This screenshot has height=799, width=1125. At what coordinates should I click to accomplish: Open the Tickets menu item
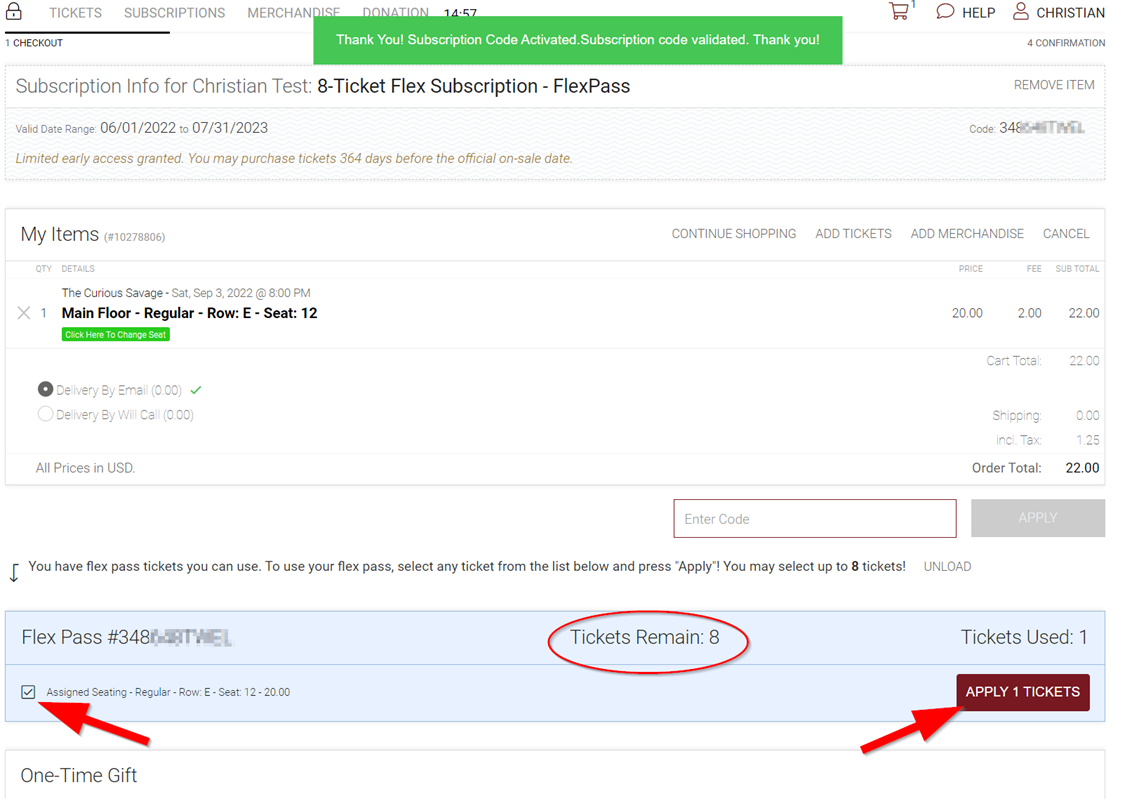pyautogui.click(x=75, y=13)
